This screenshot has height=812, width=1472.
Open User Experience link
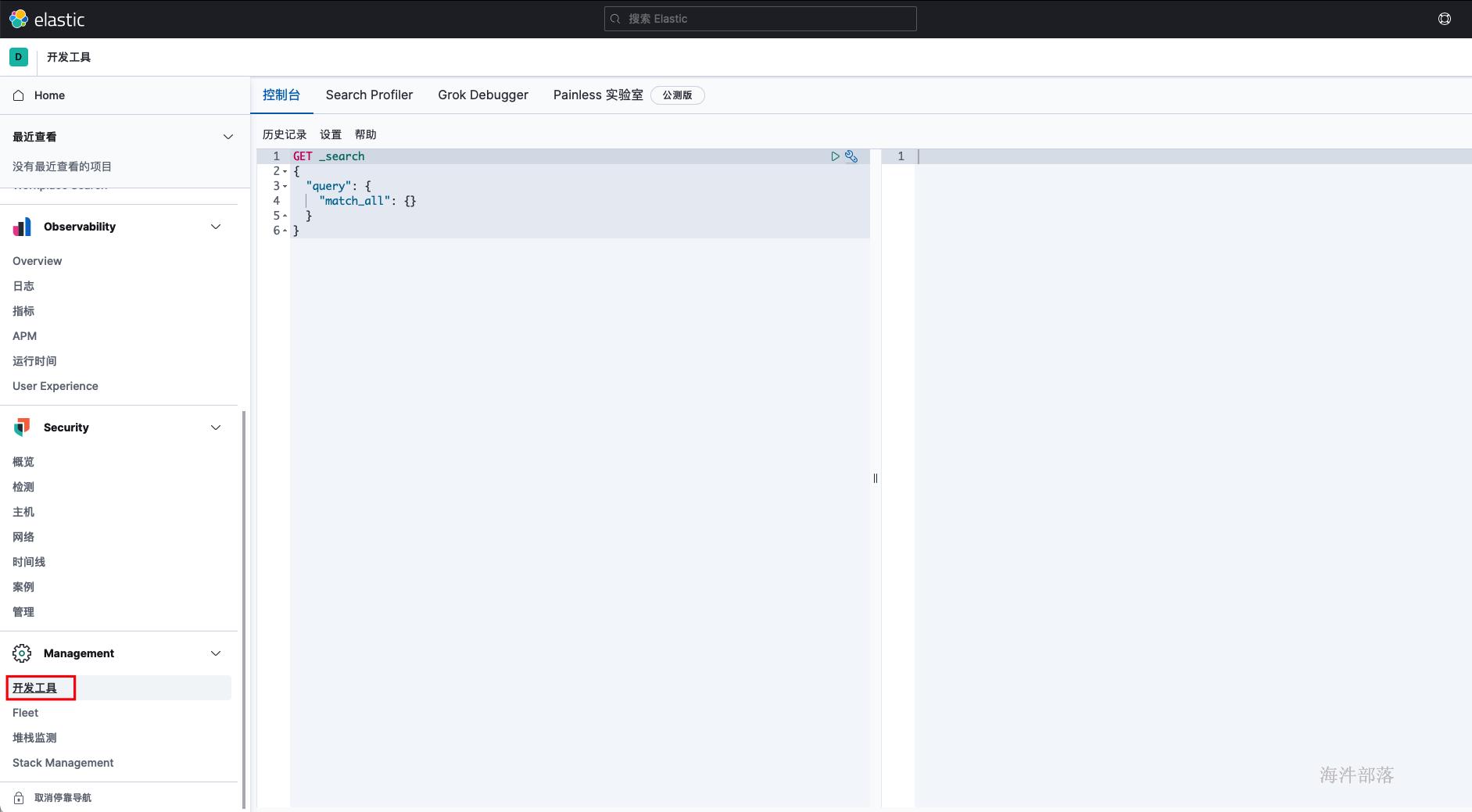[56, 386]
